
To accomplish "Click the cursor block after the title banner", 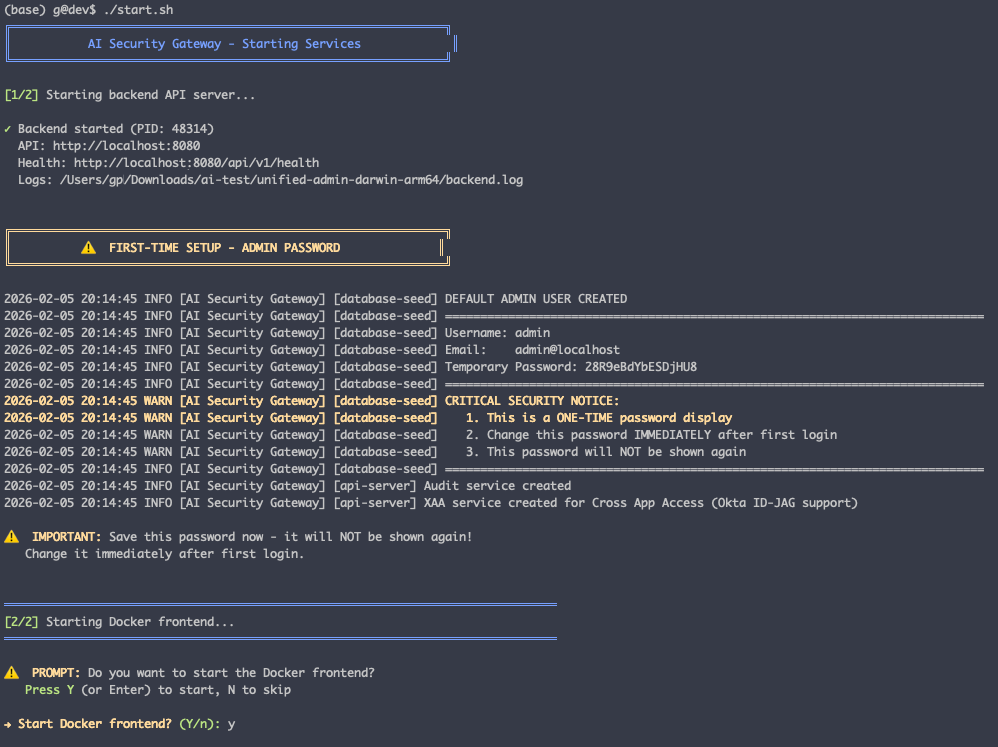I will [456, 44].
